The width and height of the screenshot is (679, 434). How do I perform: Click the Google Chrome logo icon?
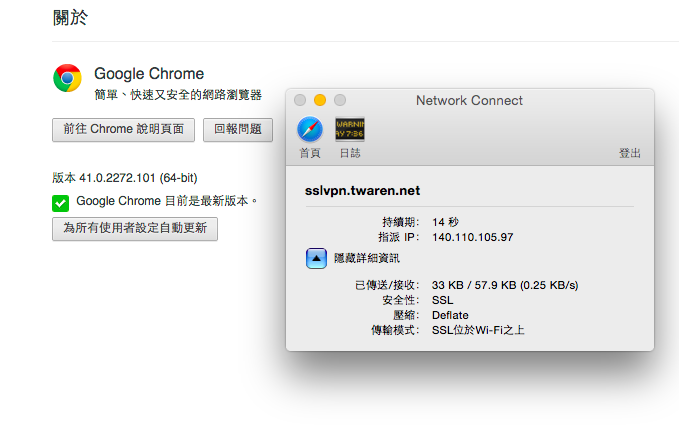[x=67, y=79]
